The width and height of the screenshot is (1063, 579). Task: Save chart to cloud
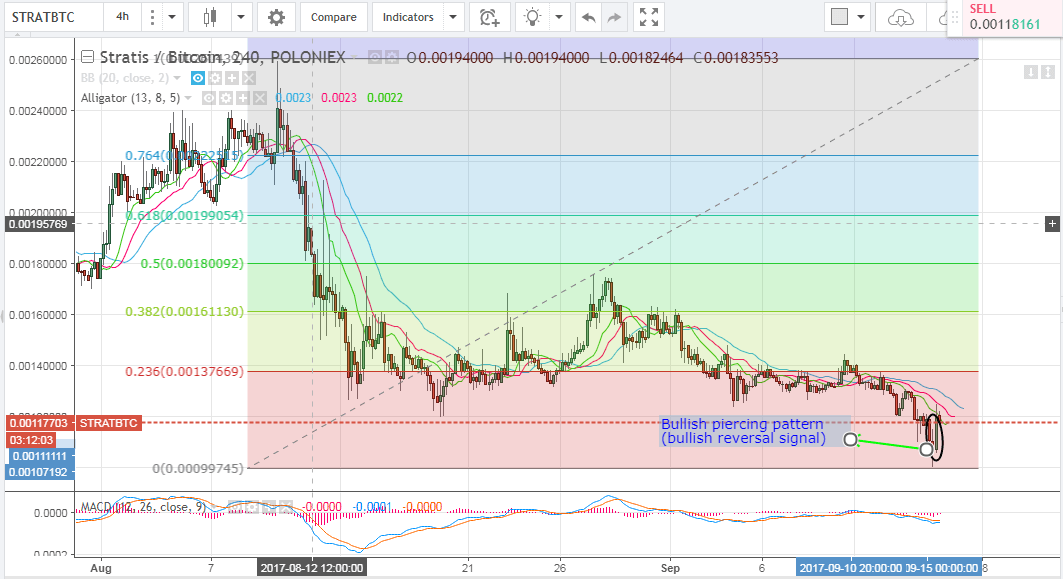(x=900, y=18)
